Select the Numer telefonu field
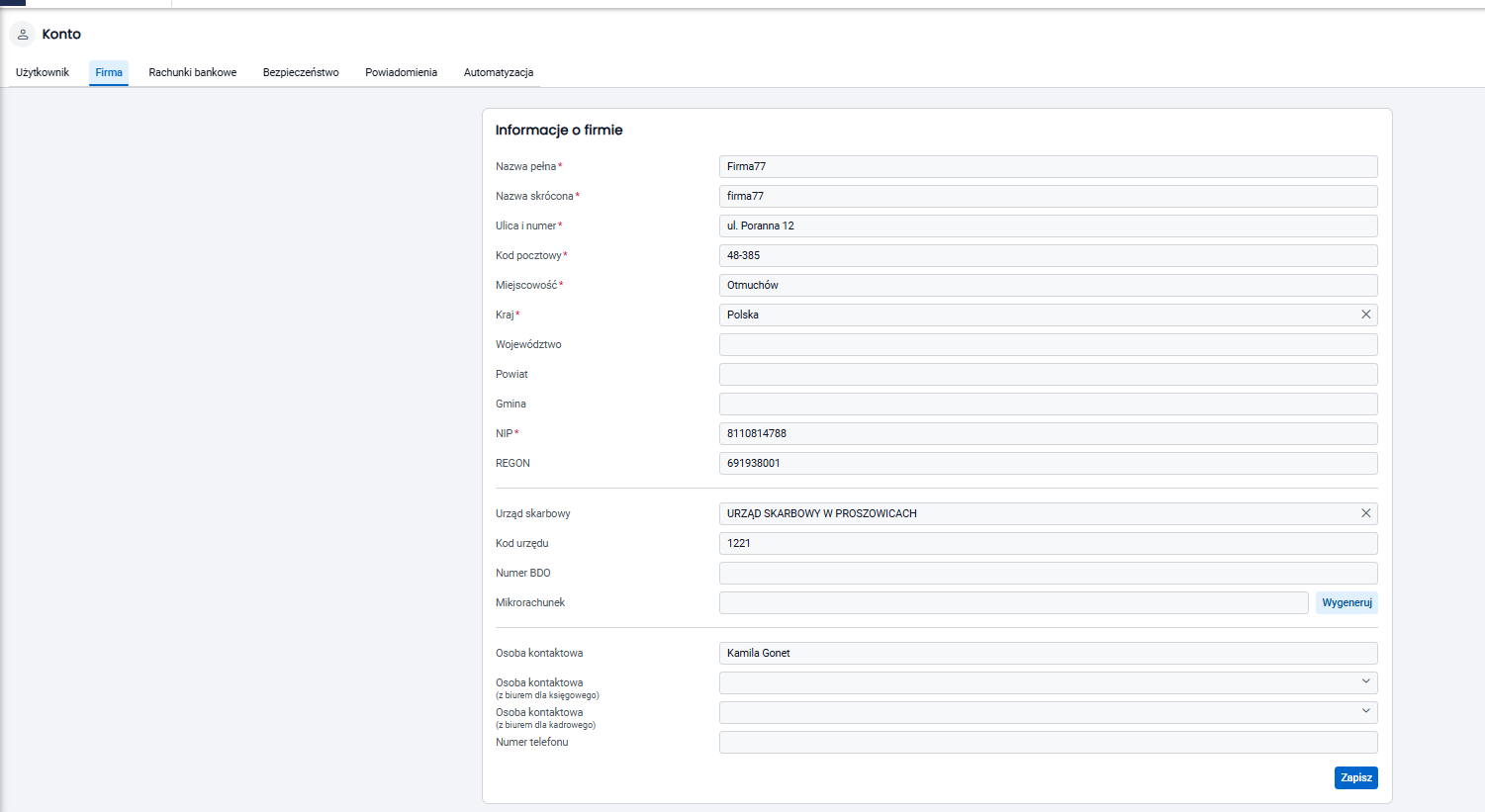 [x=1049, y=742]
